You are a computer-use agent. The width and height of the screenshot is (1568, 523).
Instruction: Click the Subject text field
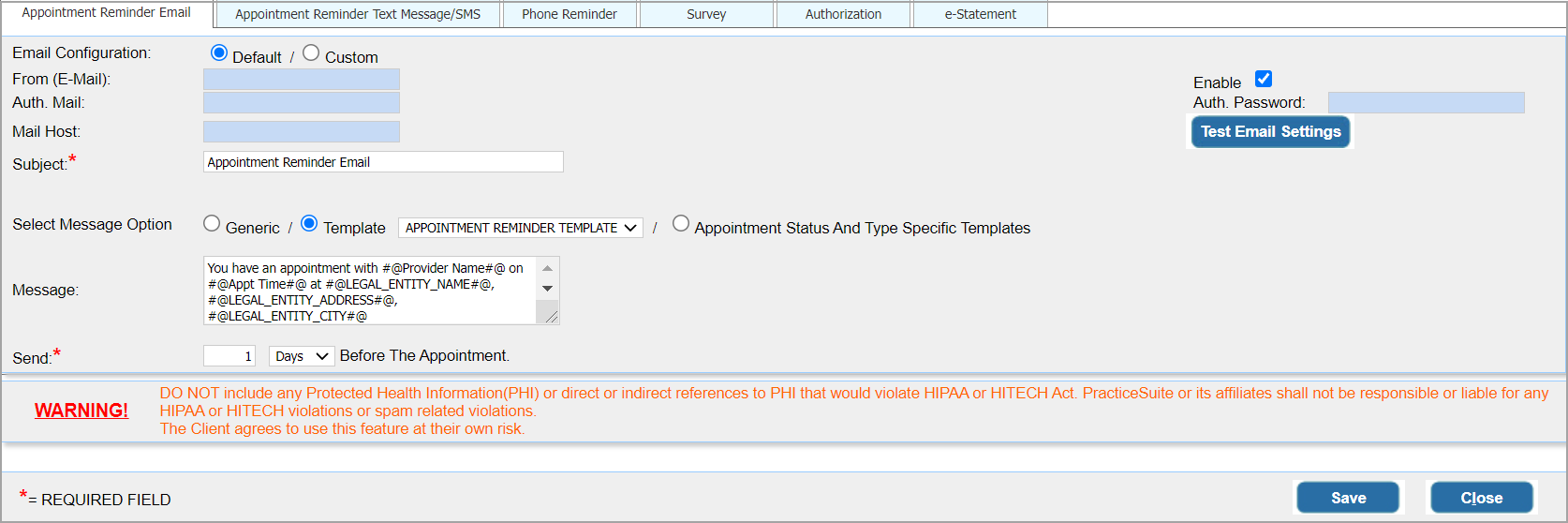(383, 162)
